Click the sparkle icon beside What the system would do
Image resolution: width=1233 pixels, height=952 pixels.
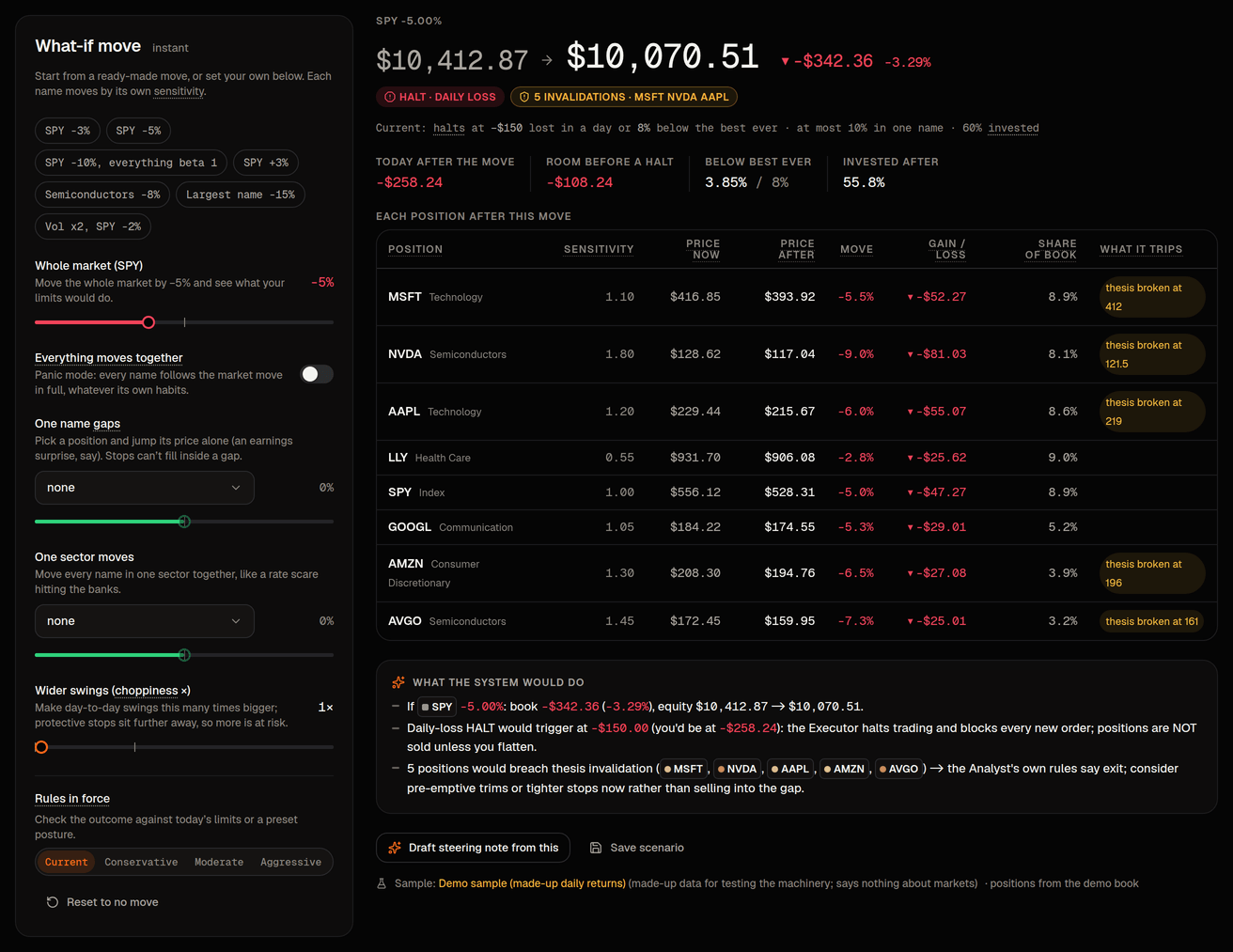398,682
